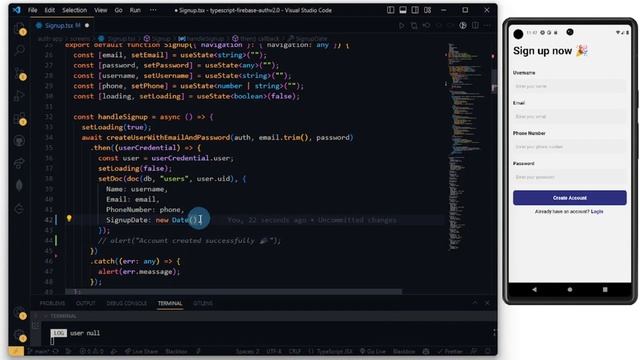Open notifications bell in status bar
This screenshot has width=640, height=360.
click(x=488, y=351)
